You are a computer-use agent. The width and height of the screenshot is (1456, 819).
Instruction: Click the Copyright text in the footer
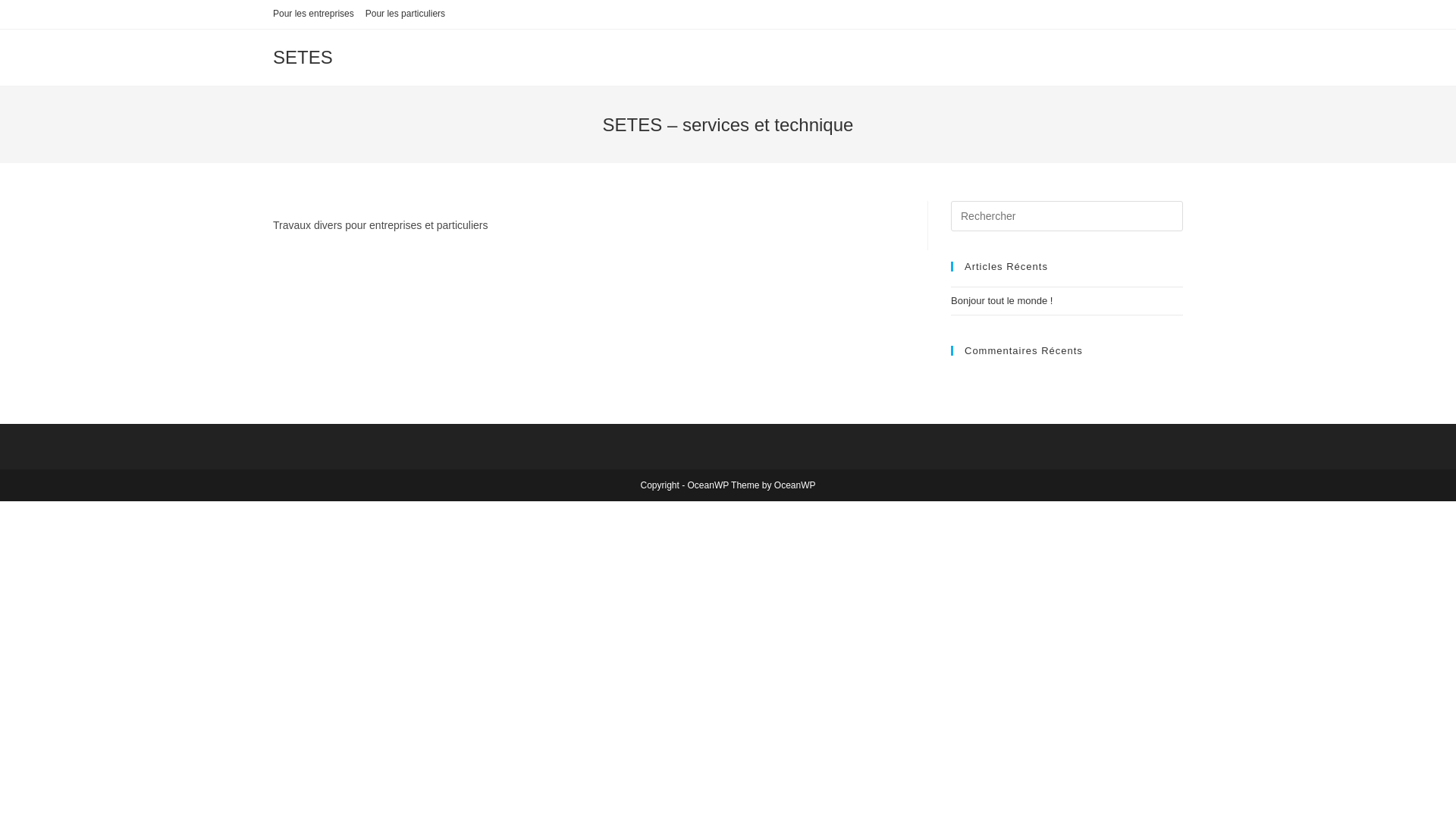point(661,485)
